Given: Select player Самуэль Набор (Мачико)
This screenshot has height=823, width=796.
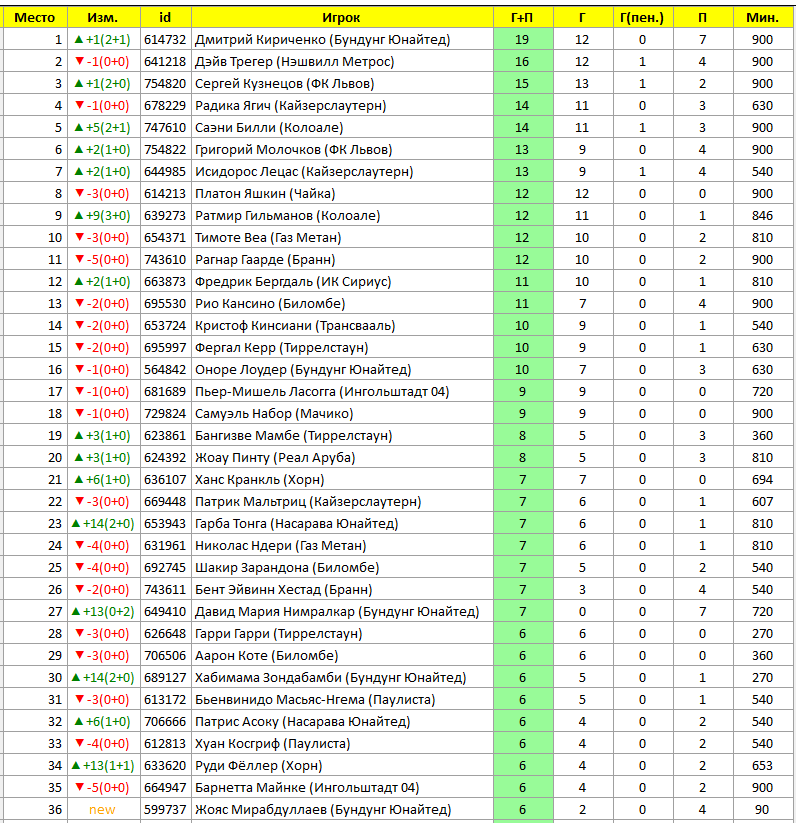Looking at the screenshot, I should pyautogui.click(x=274, y=414).
